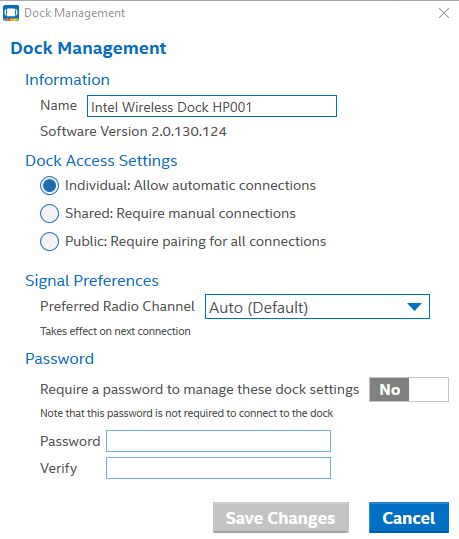459x539 pixels.
Task: Toggle the password requirement switch from No
Action: [x=409, y=389]
